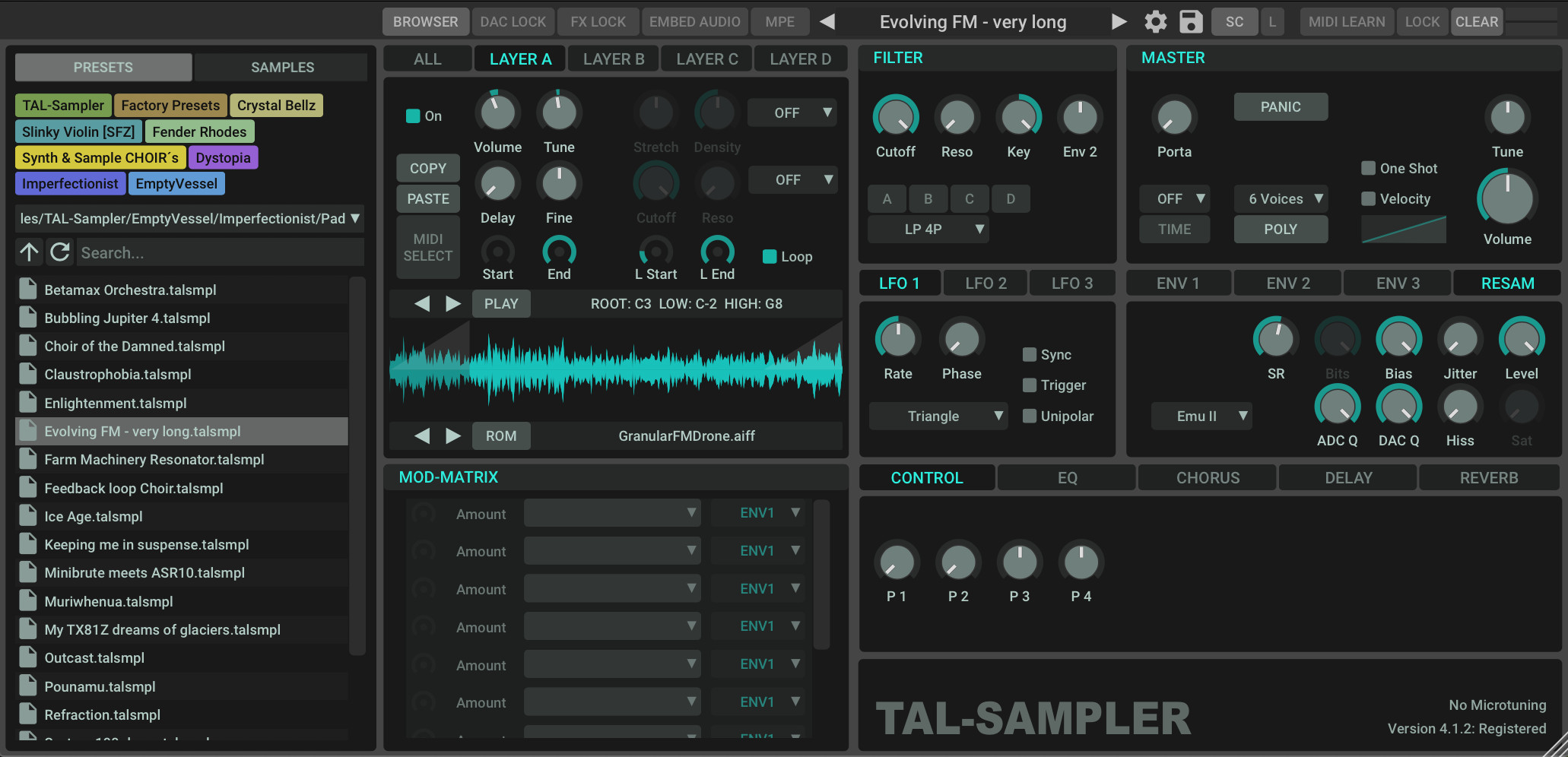Click COPY to copy layer settings
The height and width of the screenshot is (757, 1568).
(427, 167)
